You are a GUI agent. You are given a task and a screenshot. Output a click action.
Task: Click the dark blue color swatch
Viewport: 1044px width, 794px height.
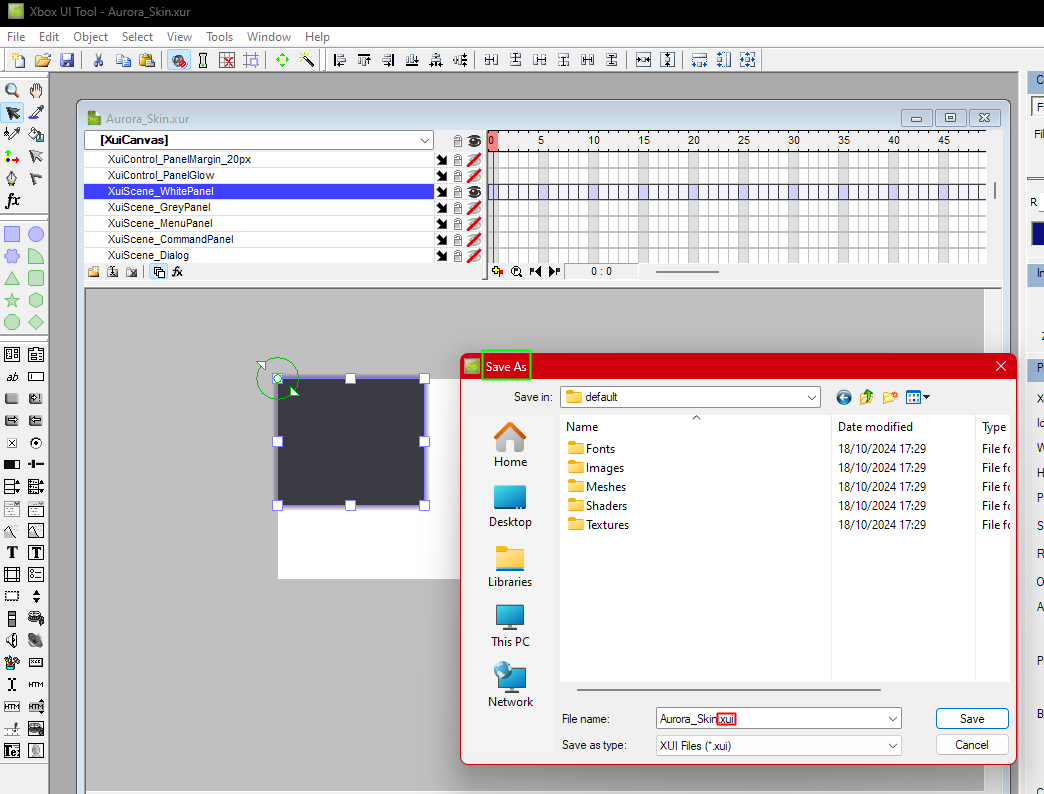1037,234
